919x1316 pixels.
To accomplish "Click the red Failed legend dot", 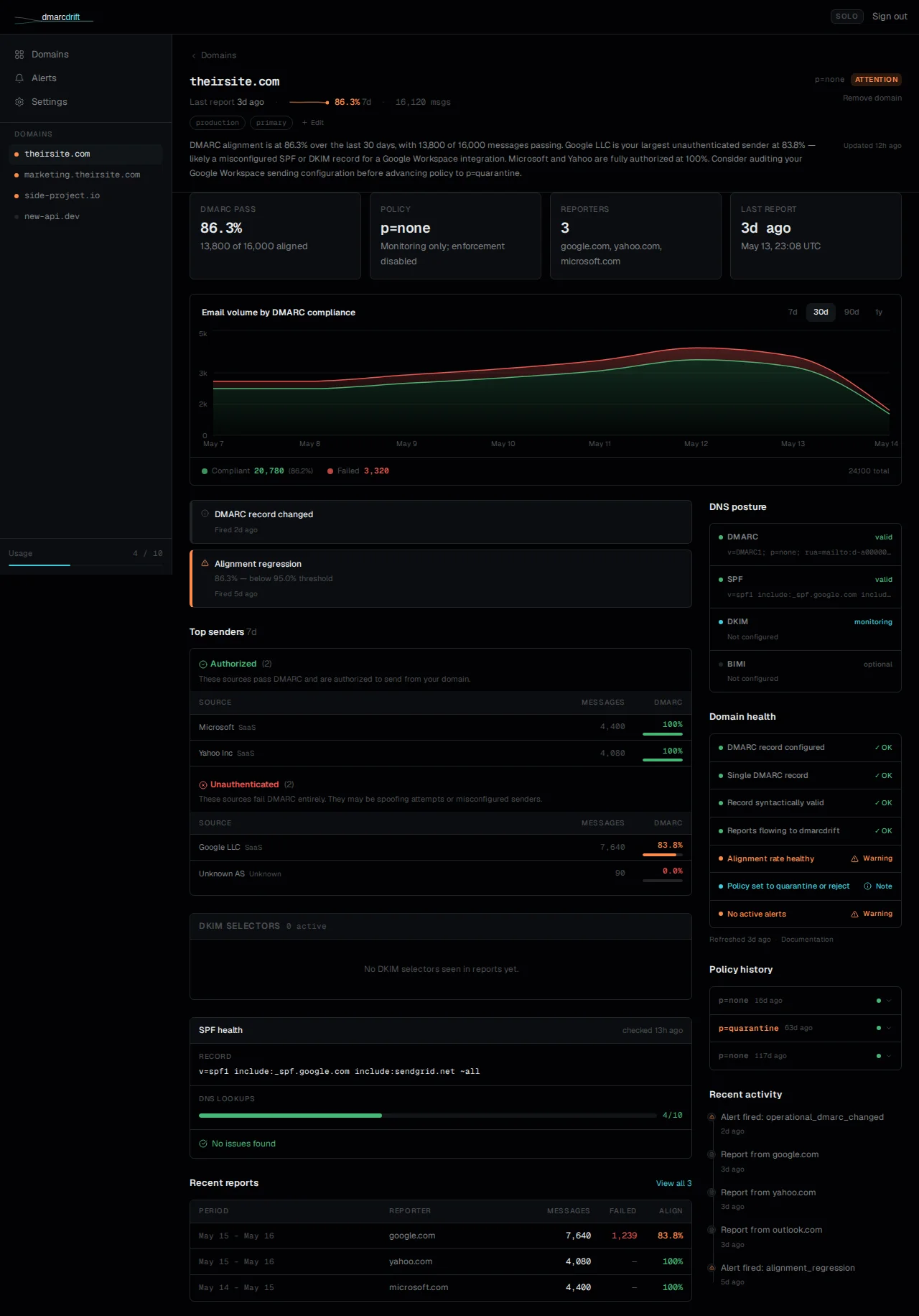I will [x=330, y=471].
